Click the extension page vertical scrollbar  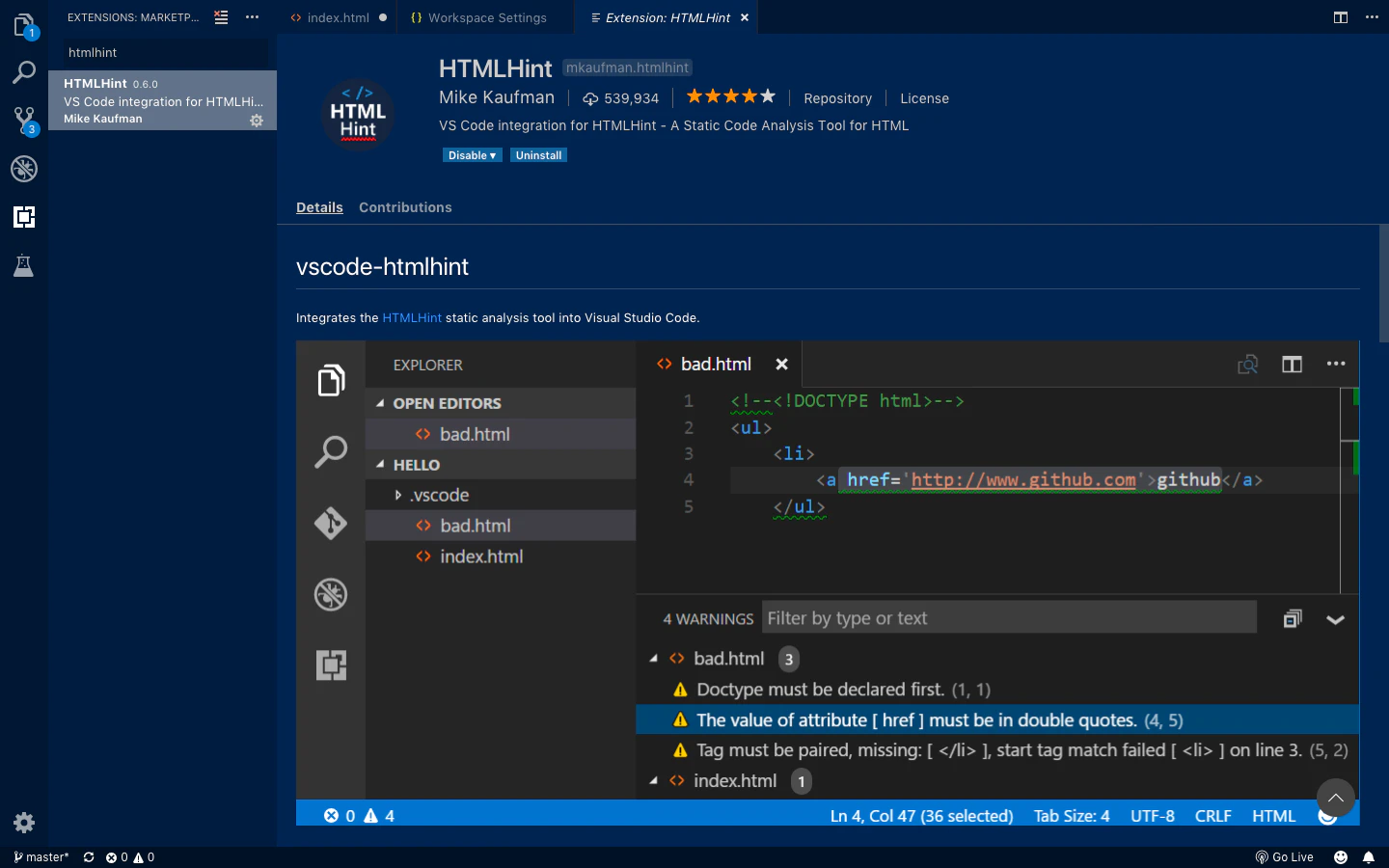pyautogui.click(x=1384, y=284)
